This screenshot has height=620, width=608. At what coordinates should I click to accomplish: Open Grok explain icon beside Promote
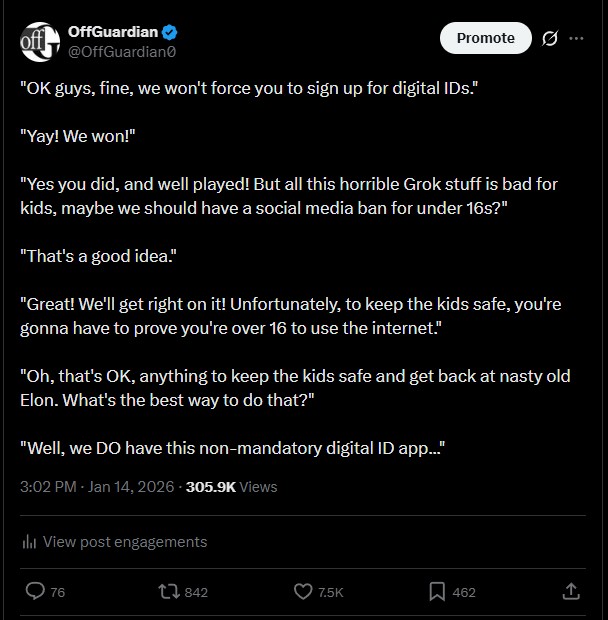(x=549, y=39)
